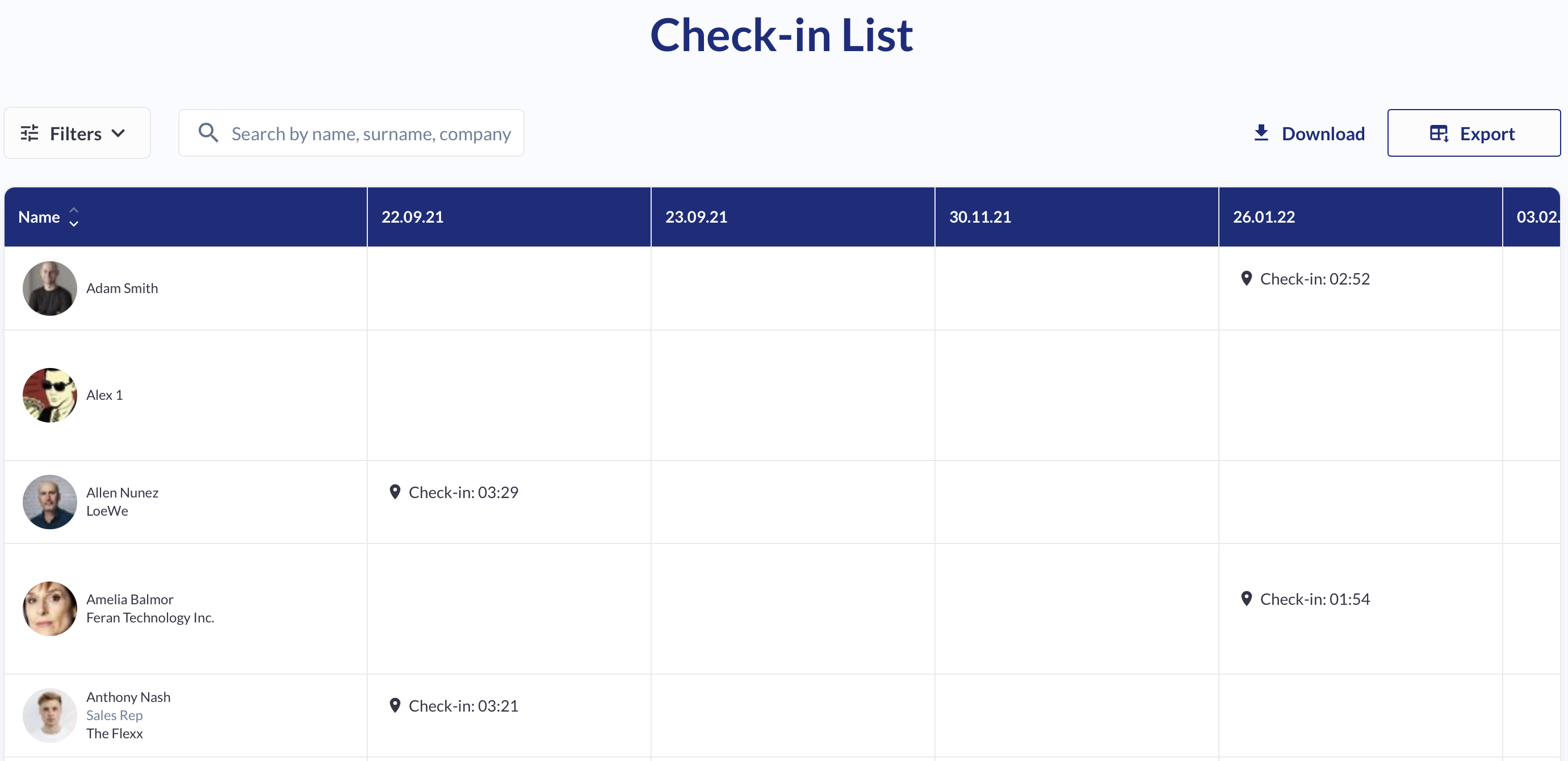The image size is (1568, 761).
Task: Click the Download arrow icon
Action: click(1261, 133)
